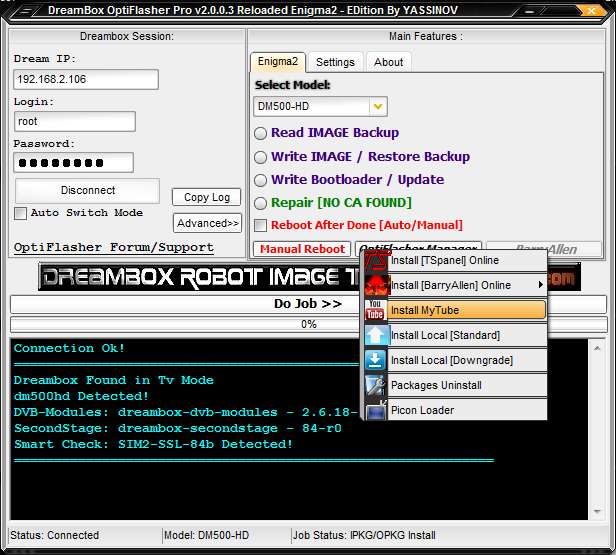Click the "Status: Connected" status bar entry
The height and width of the screenshot is (555, 616).
tap(55, 535)
